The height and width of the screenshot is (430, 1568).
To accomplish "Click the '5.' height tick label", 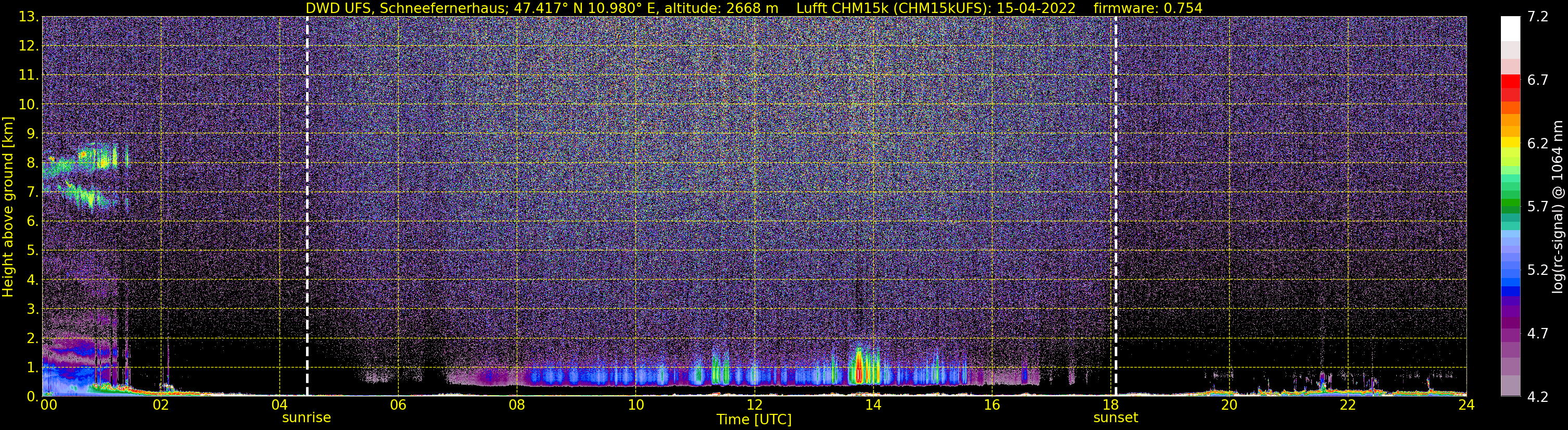I will tap(32, 251).
